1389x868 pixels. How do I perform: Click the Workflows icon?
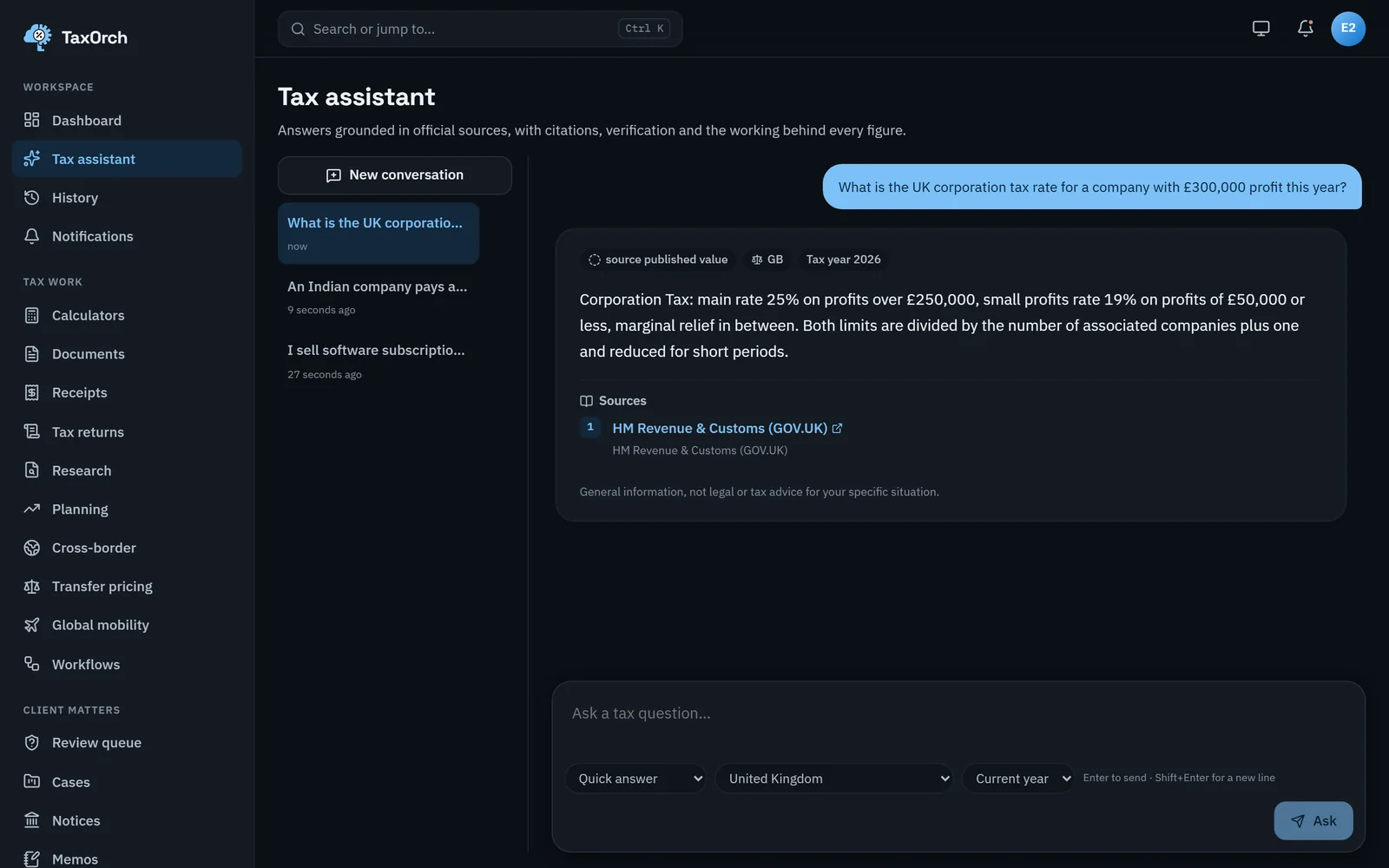[x=32, y=664]
